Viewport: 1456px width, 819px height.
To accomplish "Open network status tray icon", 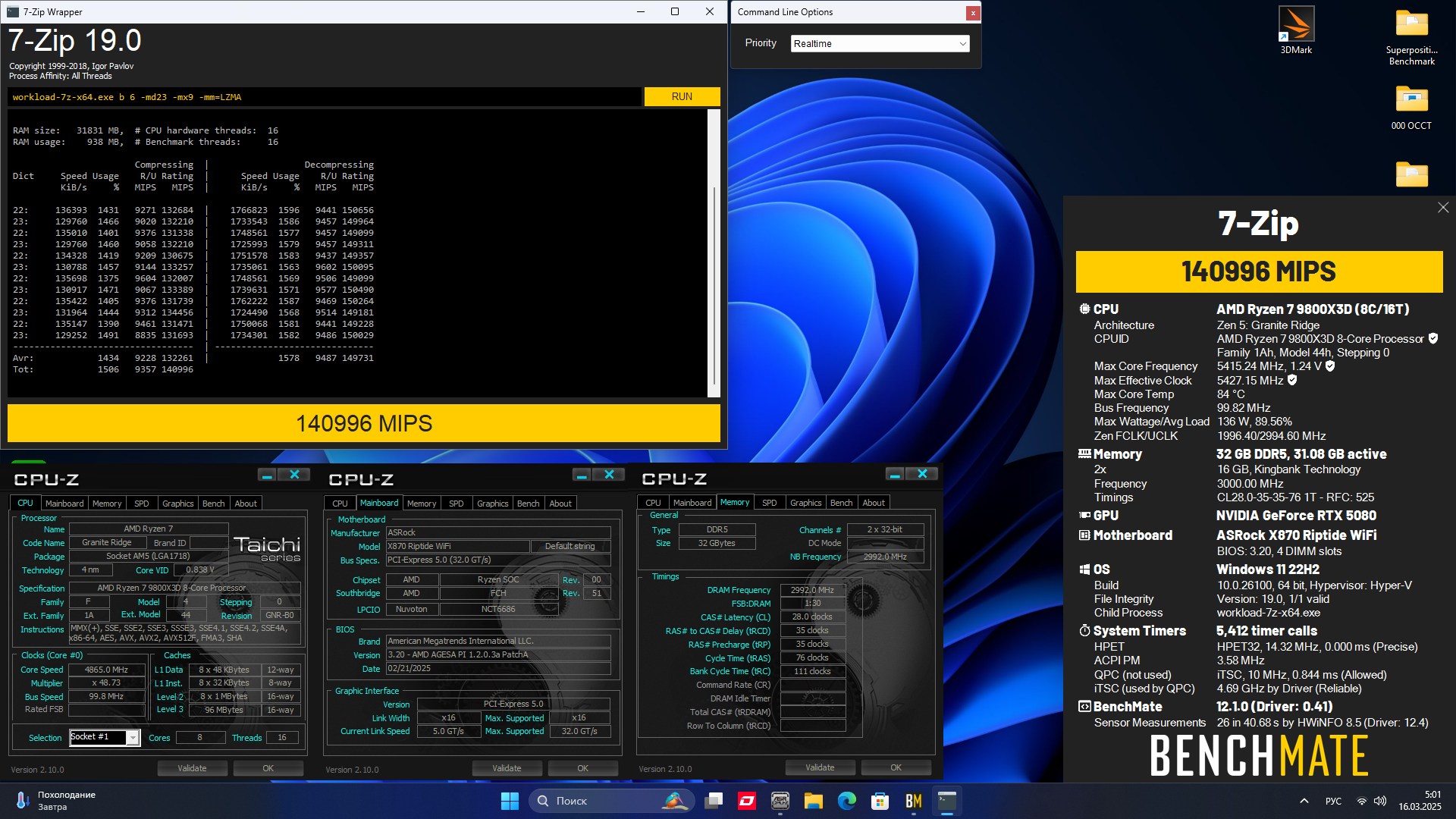I will pos(1362,801).
